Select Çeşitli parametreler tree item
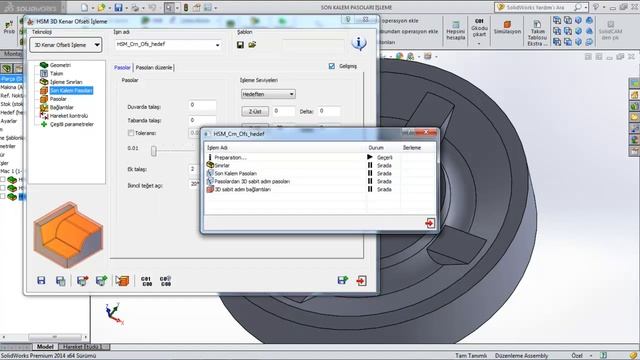640x360 pixels. pos(72,124)
